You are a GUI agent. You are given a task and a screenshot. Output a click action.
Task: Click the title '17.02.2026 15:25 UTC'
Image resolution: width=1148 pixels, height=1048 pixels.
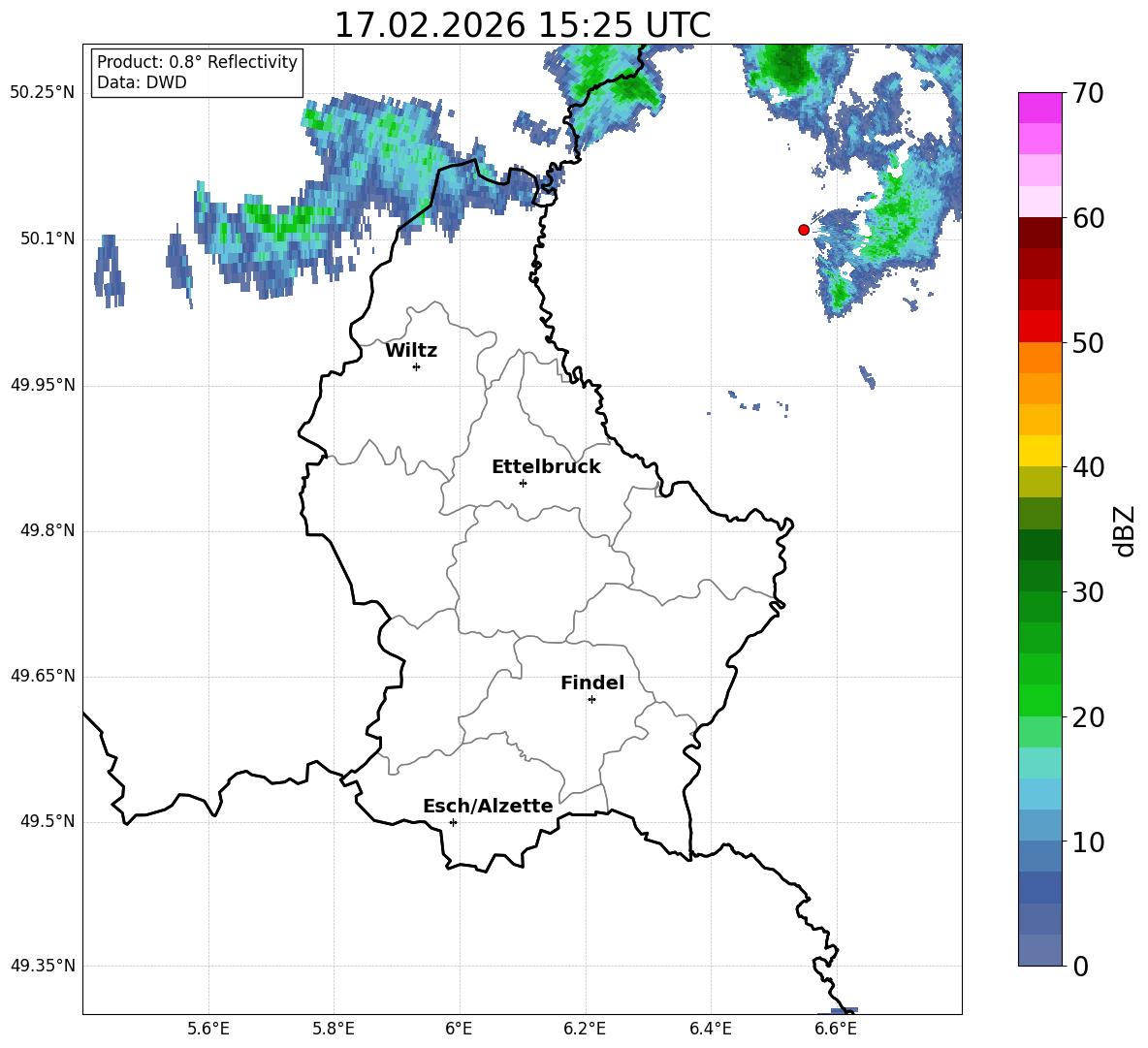(523, 25)
